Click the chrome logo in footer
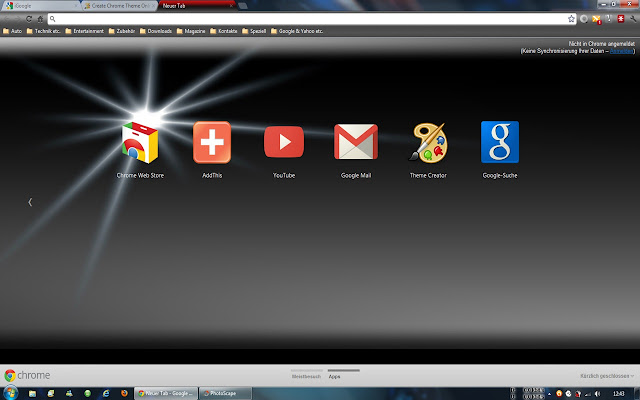 27,375
